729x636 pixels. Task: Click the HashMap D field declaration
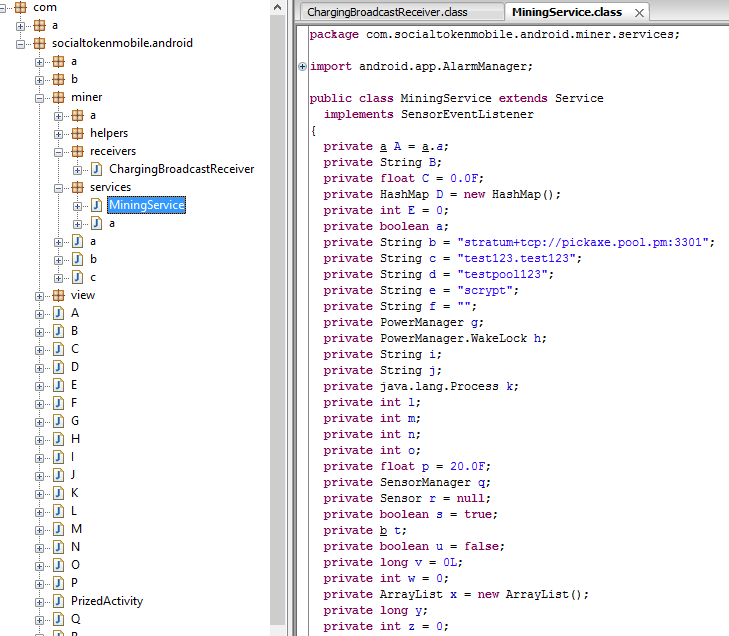coord(442,194)
